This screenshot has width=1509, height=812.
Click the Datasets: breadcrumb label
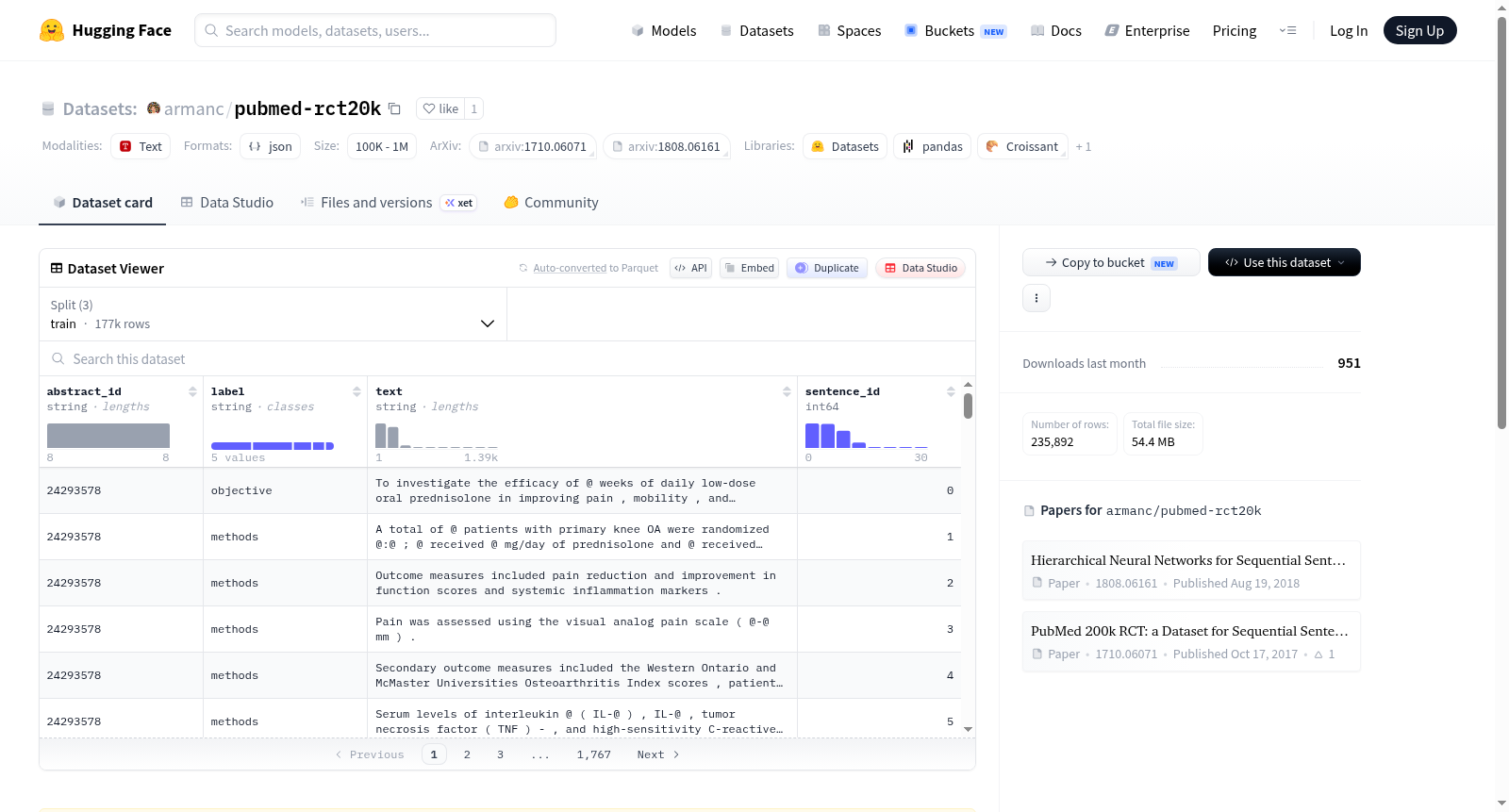pyautogui.click(x=100, y=108)
